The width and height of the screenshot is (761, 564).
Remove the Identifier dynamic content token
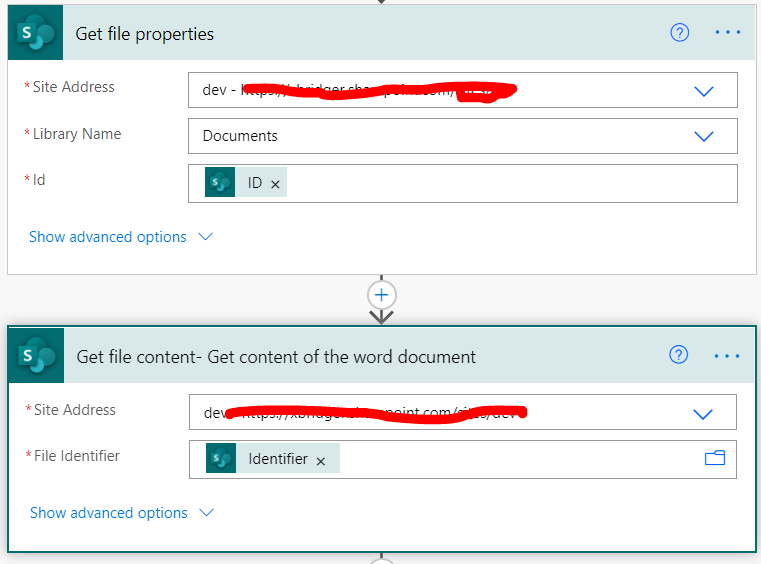pos(321,461)
